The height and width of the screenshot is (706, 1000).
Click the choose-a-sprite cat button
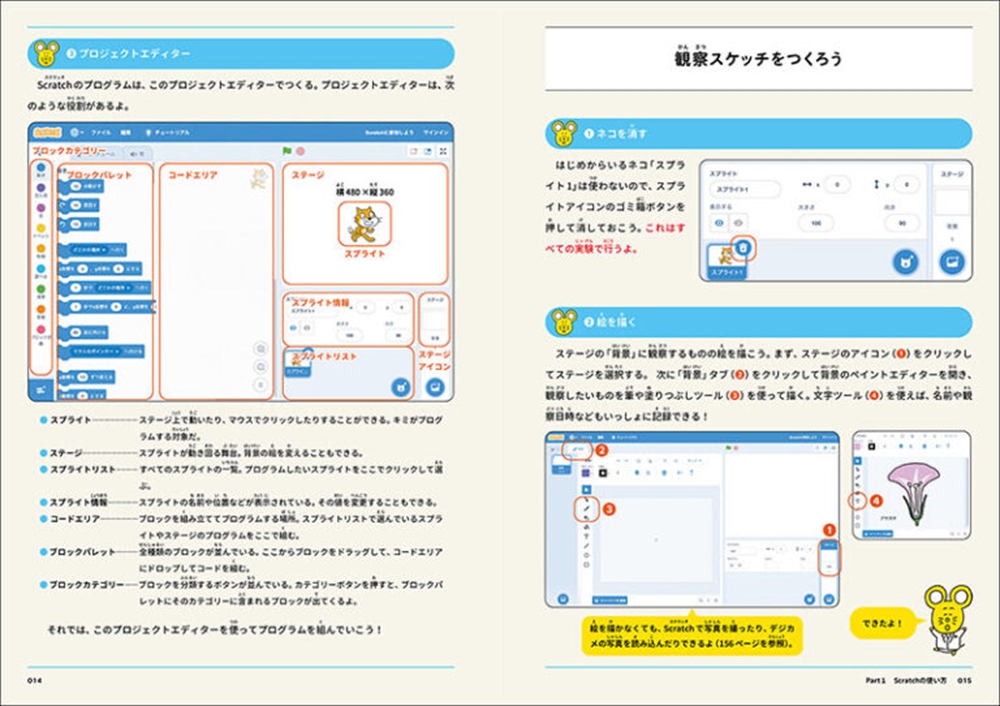click(x=908, y=262)
